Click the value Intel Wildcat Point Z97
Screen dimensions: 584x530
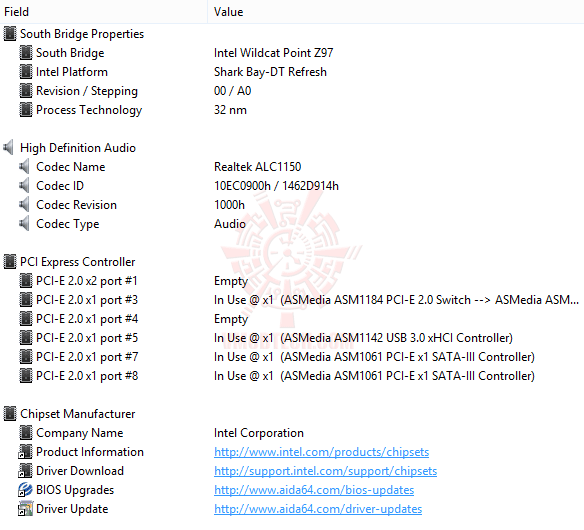273,53
